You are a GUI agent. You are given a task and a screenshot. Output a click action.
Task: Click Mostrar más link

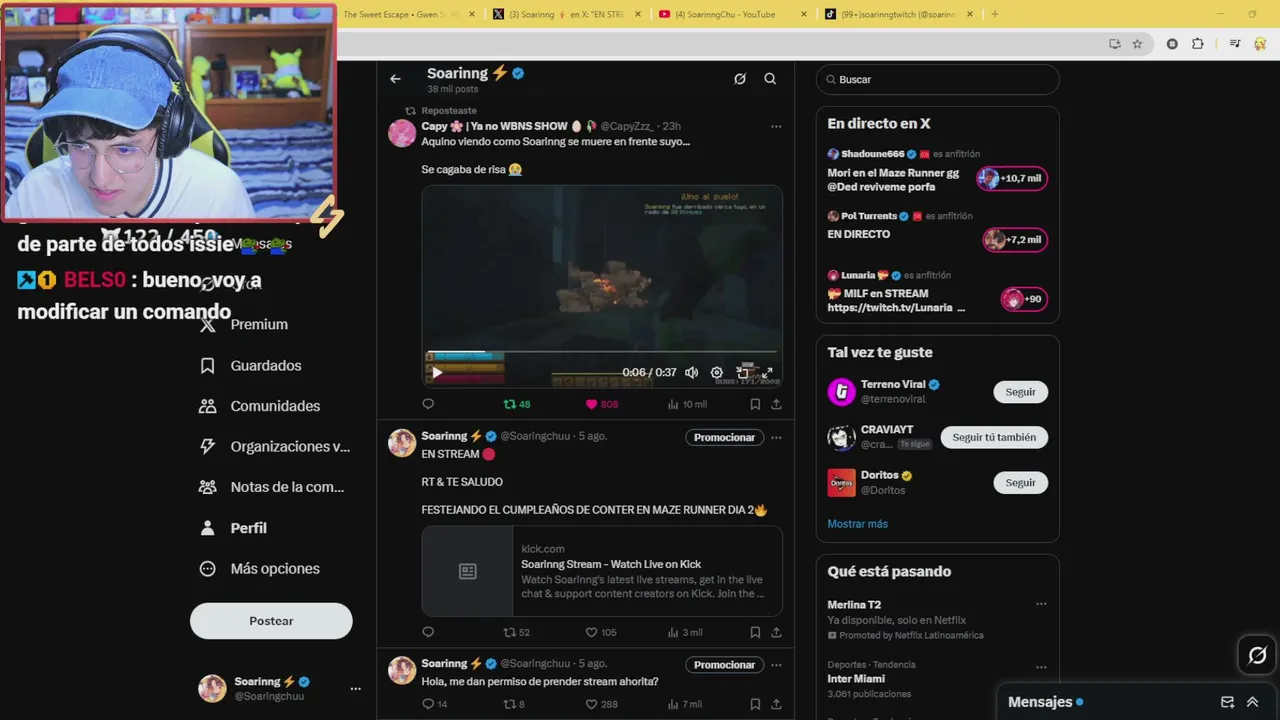857,524
